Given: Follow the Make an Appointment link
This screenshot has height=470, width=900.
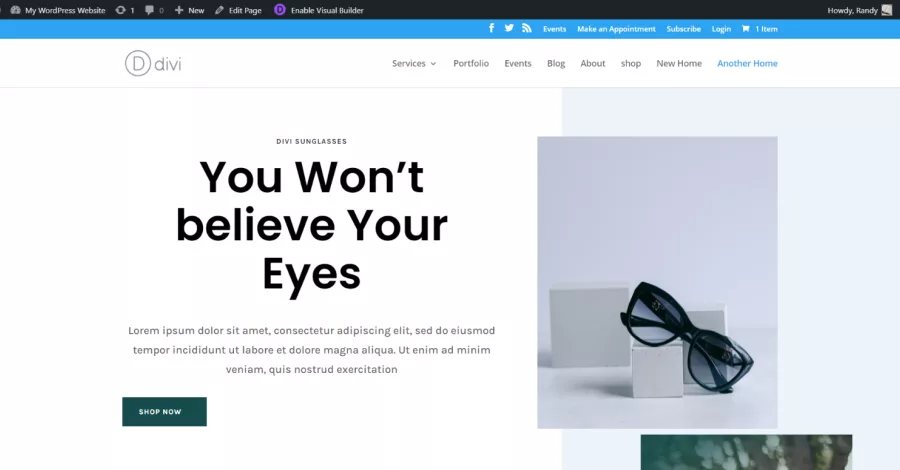Looking at the screenshot, I should [616, 29].
